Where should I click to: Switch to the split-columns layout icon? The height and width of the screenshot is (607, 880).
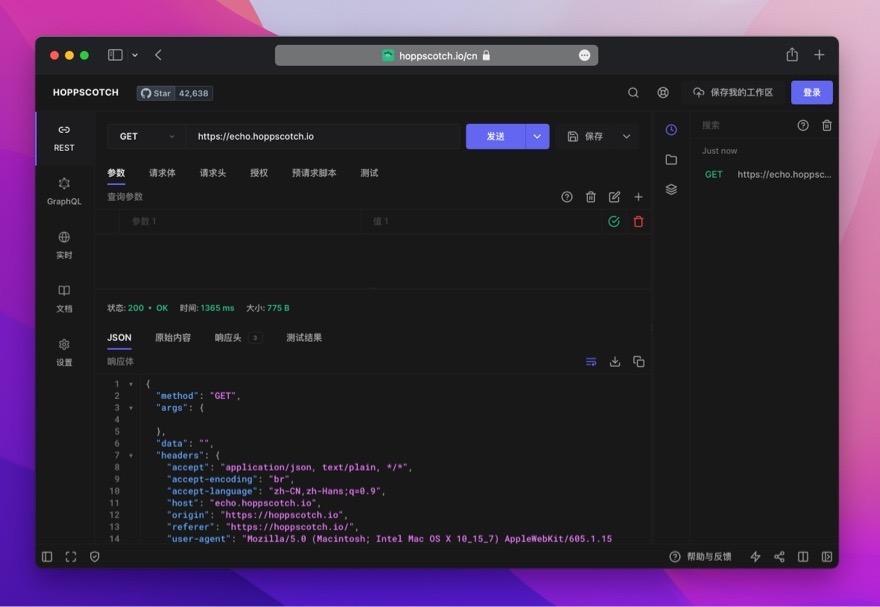[x=803, y=557]
